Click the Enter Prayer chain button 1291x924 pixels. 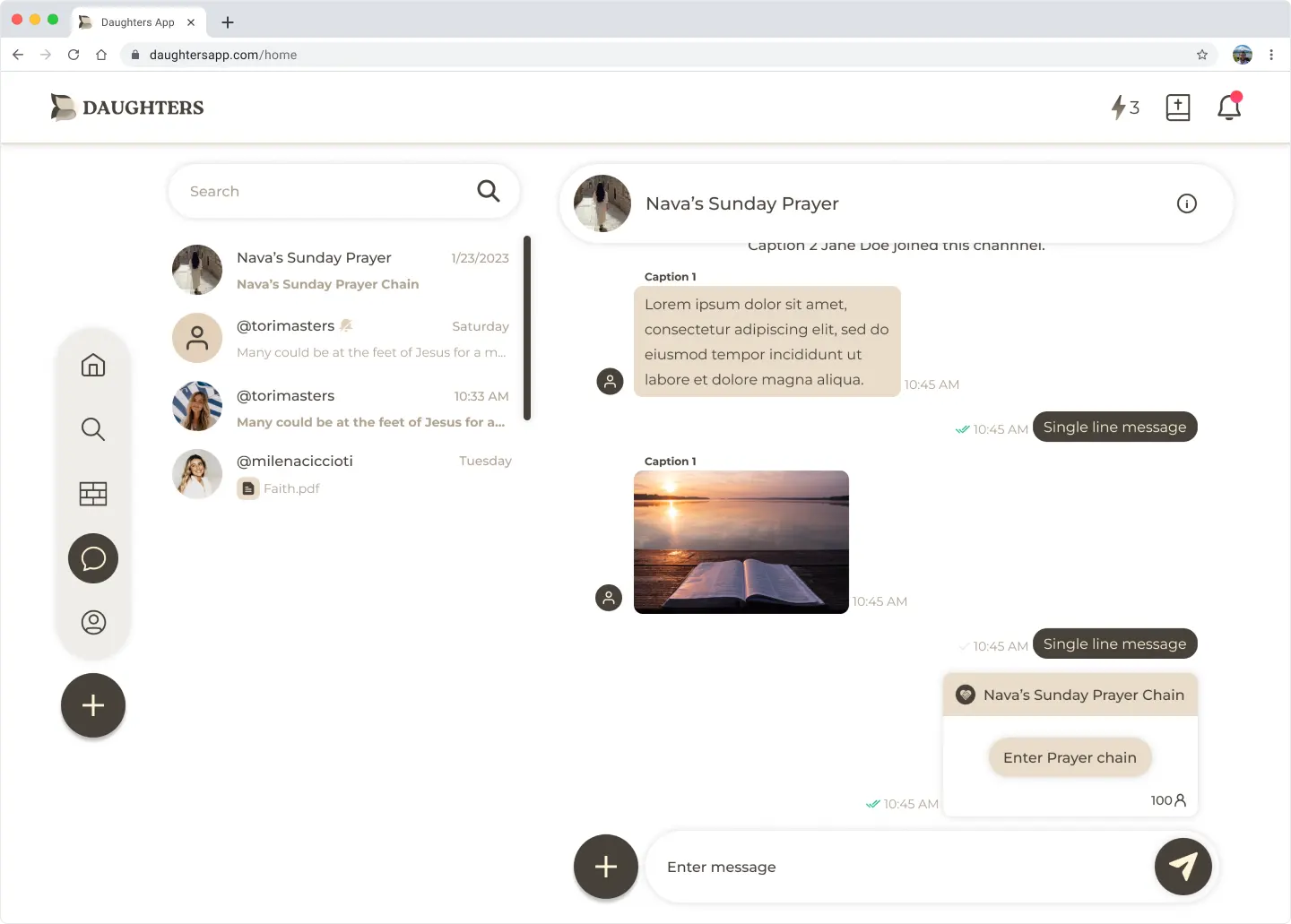[1070, 757]
